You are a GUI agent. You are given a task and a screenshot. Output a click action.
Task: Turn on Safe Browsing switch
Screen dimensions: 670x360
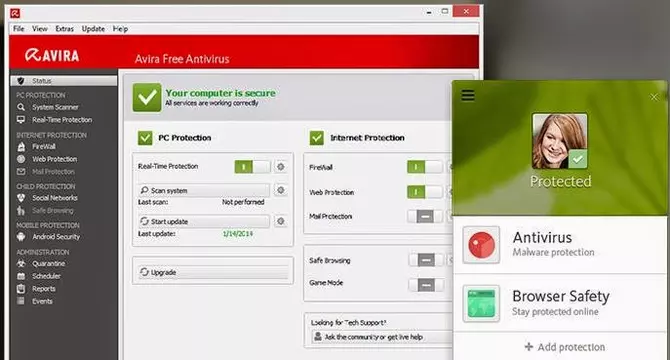426,260
